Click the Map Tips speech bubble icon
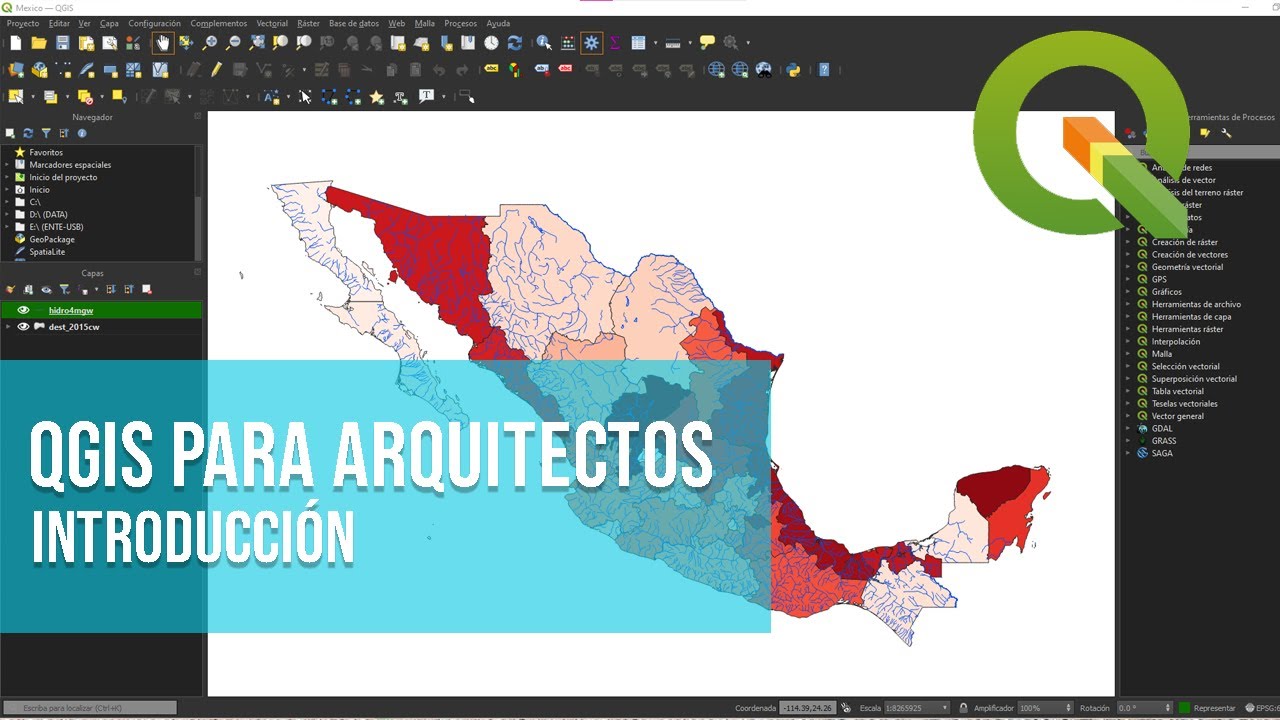This screenshot has width=1280, height=720. [708, 43]
